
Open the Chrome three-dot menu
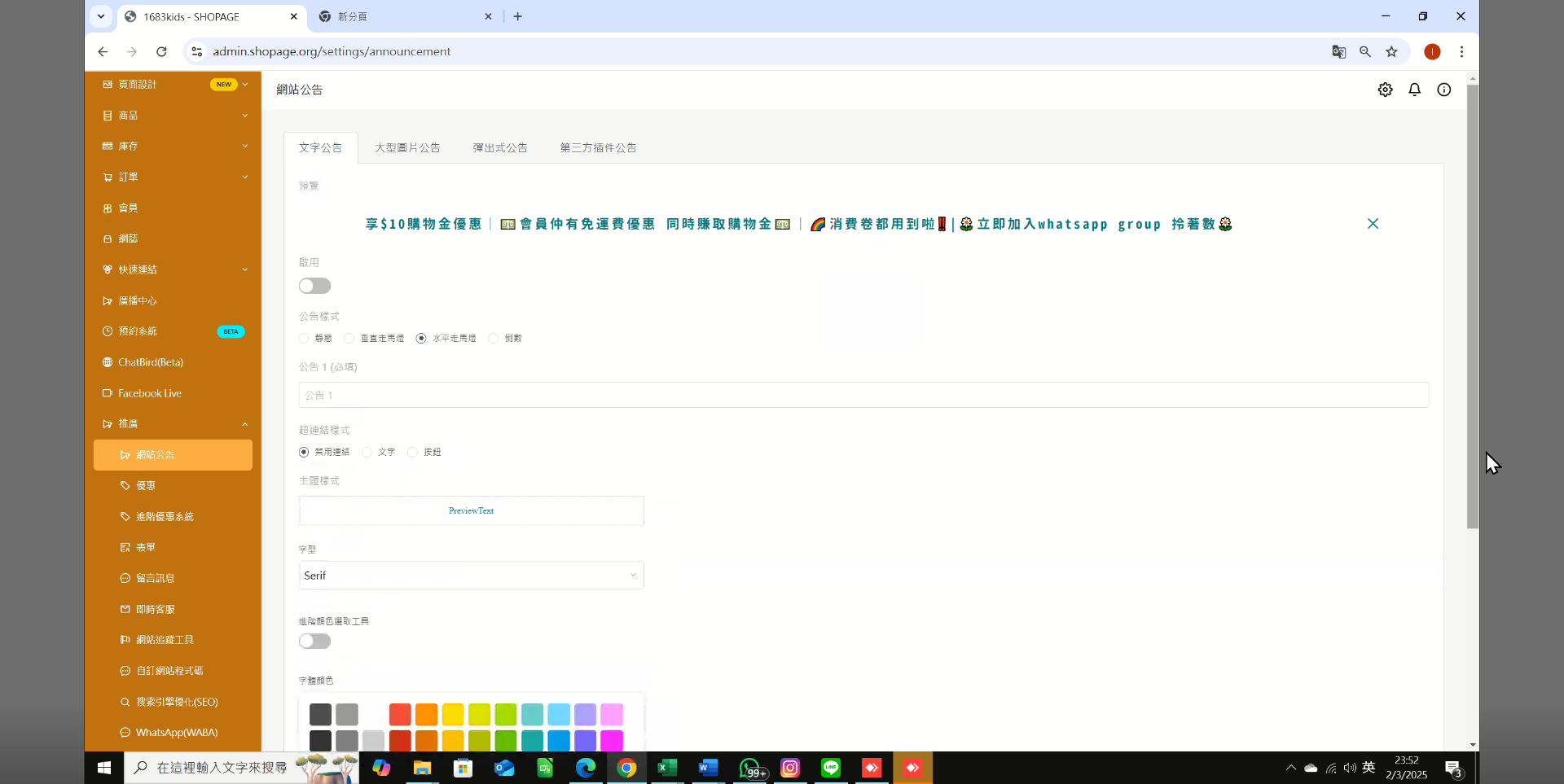tap(1461, 51)
